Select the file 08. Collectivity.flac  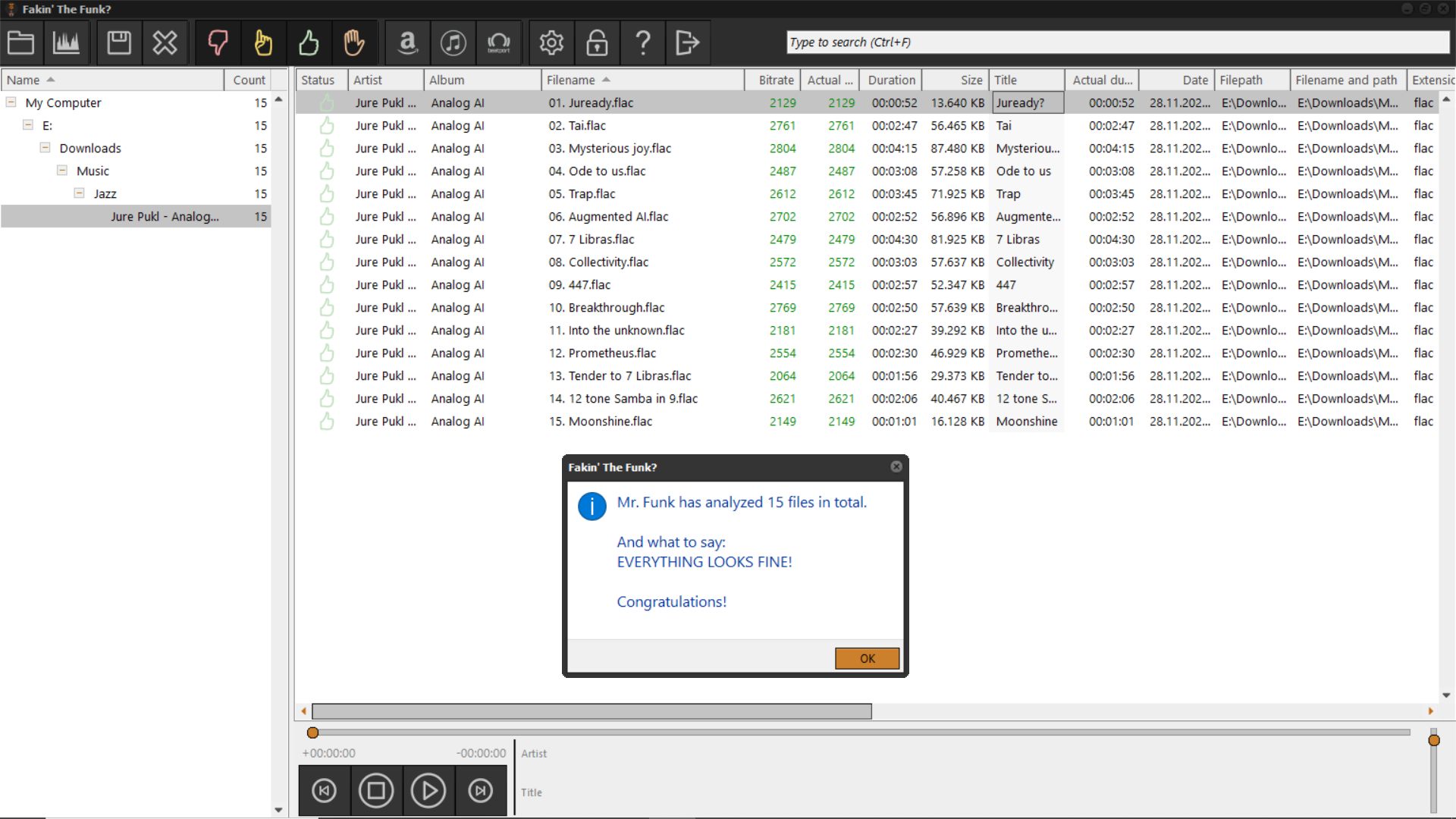(598, 262)
